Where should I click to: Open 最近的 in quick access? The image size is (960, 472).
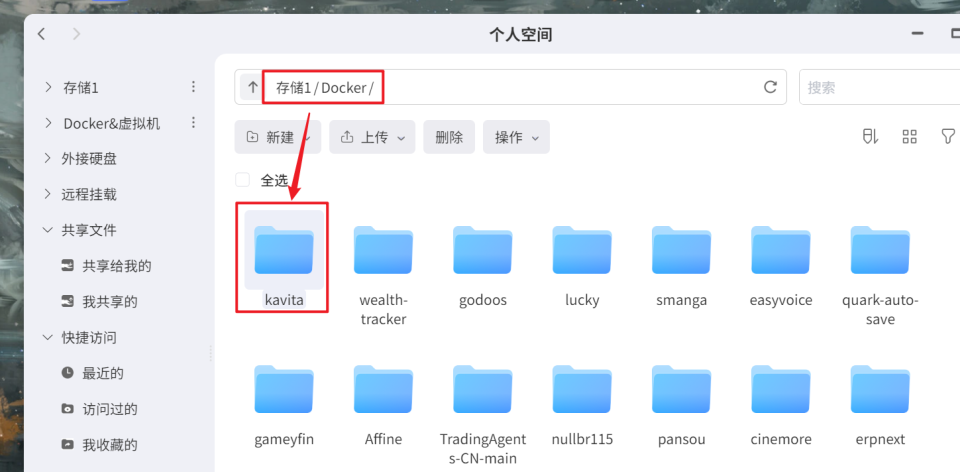tap(102, 373)
